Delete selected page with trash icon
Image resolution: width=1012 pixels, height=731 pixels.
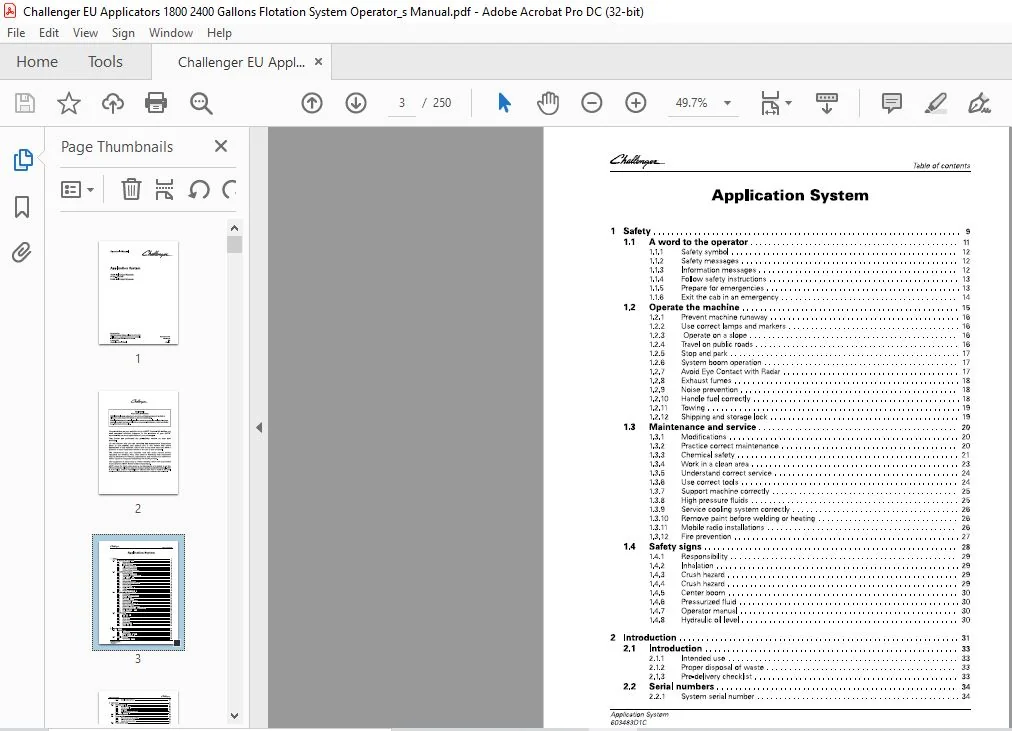[131, 190]
